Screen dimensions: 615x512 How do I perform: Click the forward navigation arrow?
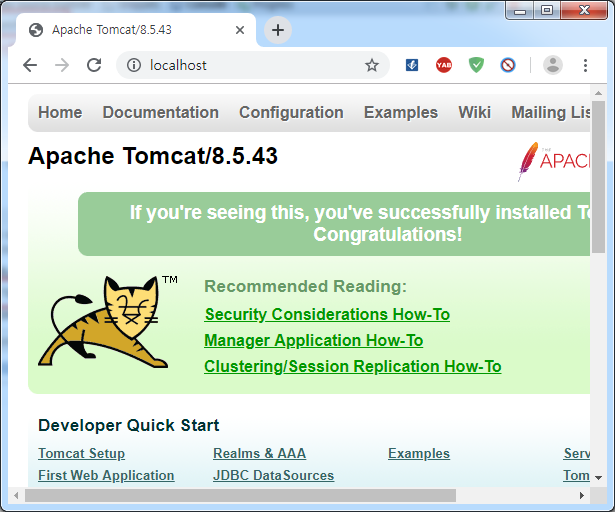[62, 65]
